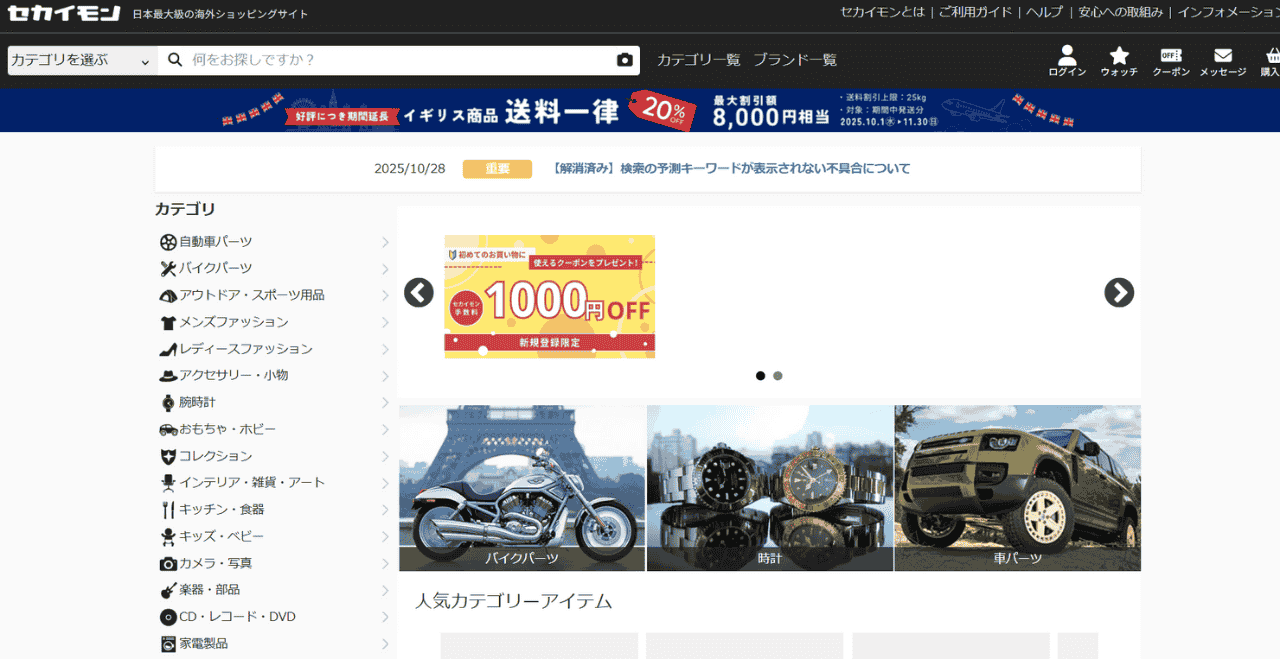Image resolution: width=1280 pixels, height=659 pixels.
Task: Expand the メンズファッション category chevron
Action: click(x=385, y=322)
